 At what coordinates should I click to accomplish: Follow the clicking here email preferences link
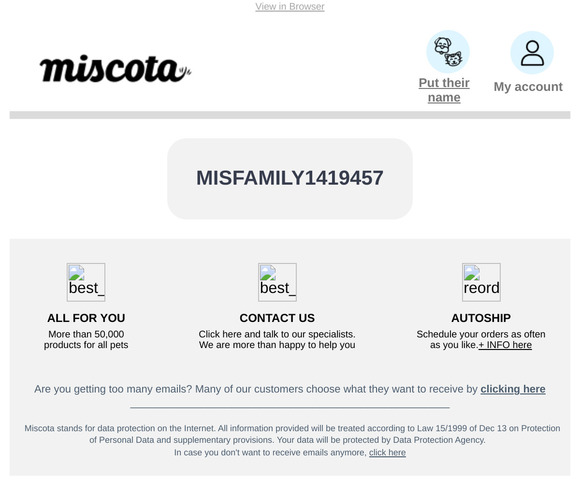(513, 389)
